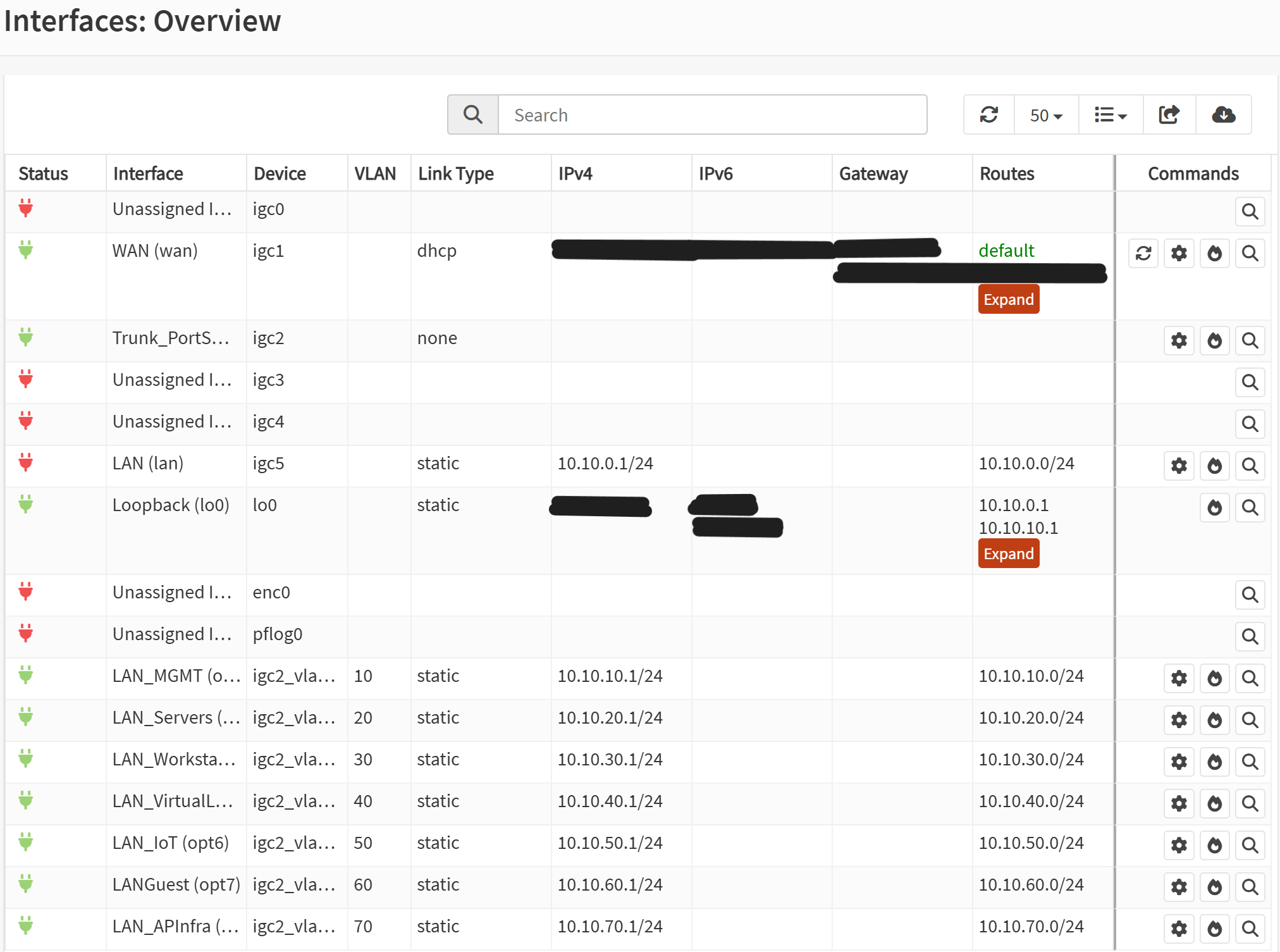
Task: Click the red plug status of LAN (lan)
Action: click(x=26, y=462)
